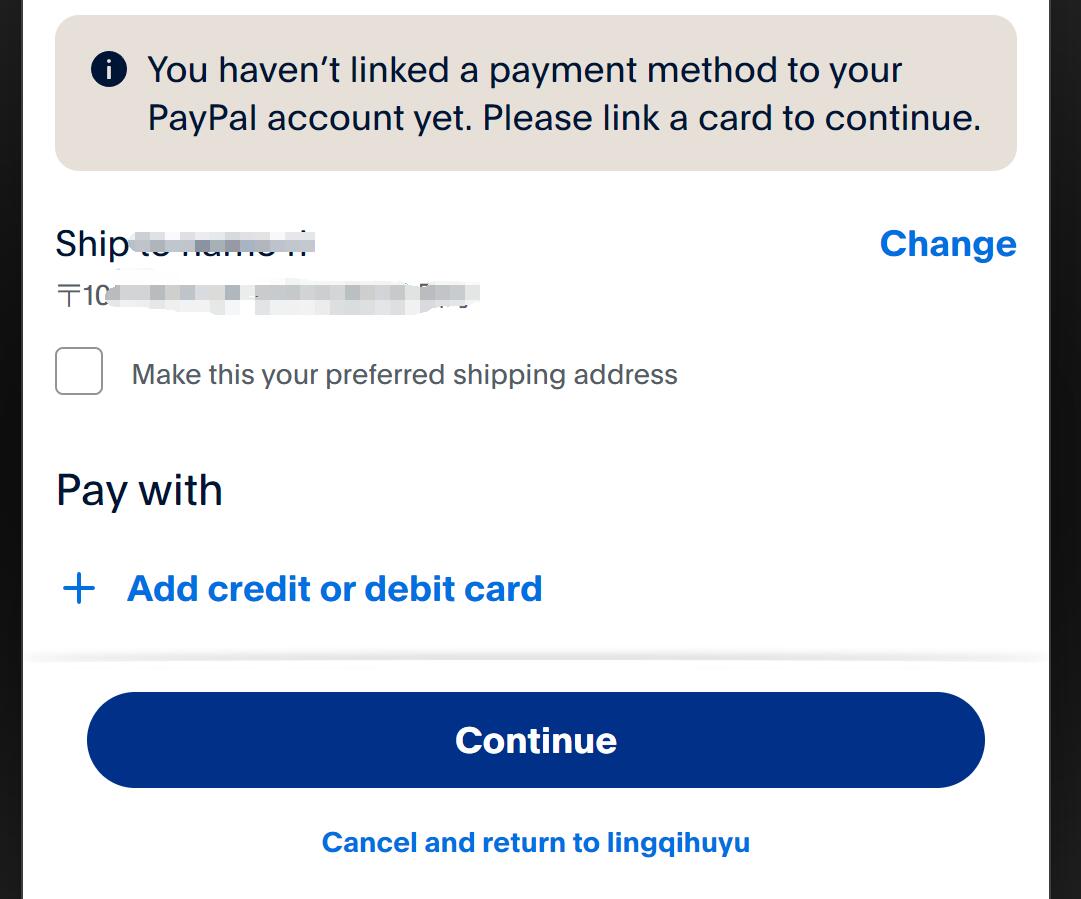Image resolution: width=1081 pixels, height=899 pixels.
Task: Click the info icon in the notice banner
Action: pyautogui.click(x=109, y=70)
